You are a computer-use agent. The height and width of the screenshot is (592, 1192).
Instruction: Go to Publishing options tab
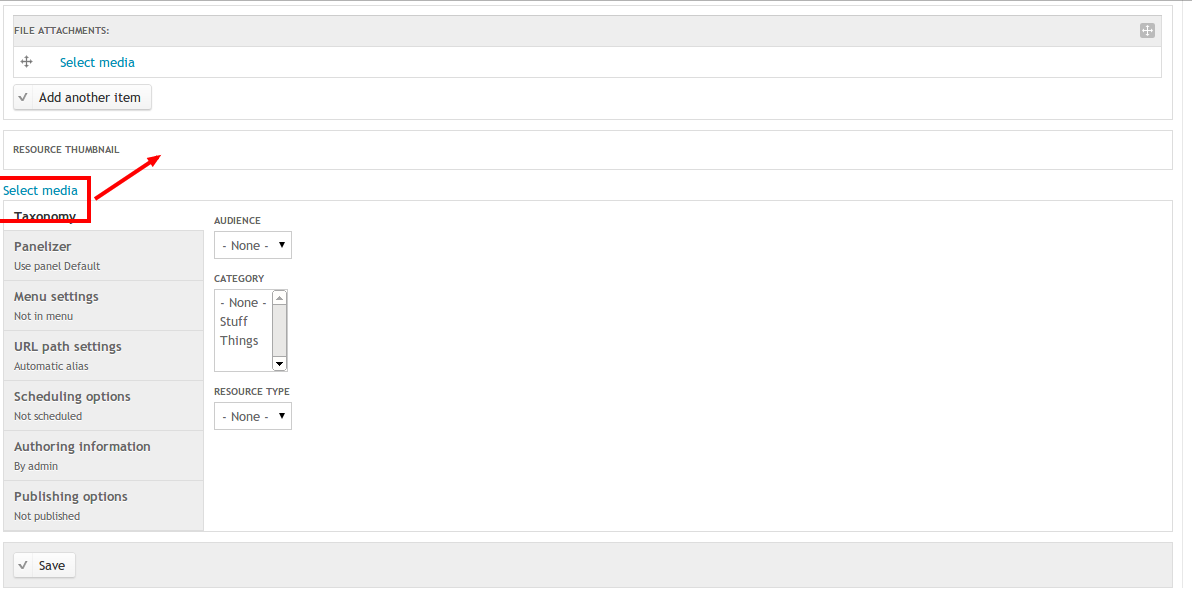point(103,506)
